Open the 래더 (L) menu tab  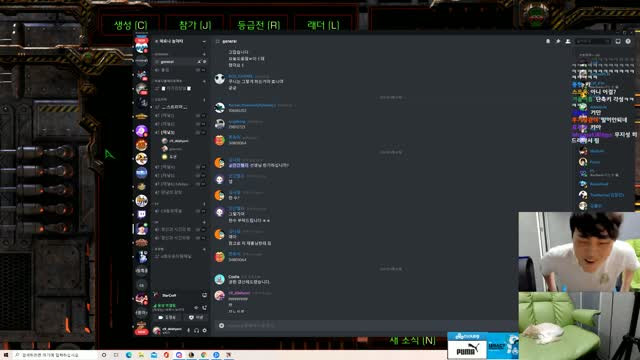323,25
